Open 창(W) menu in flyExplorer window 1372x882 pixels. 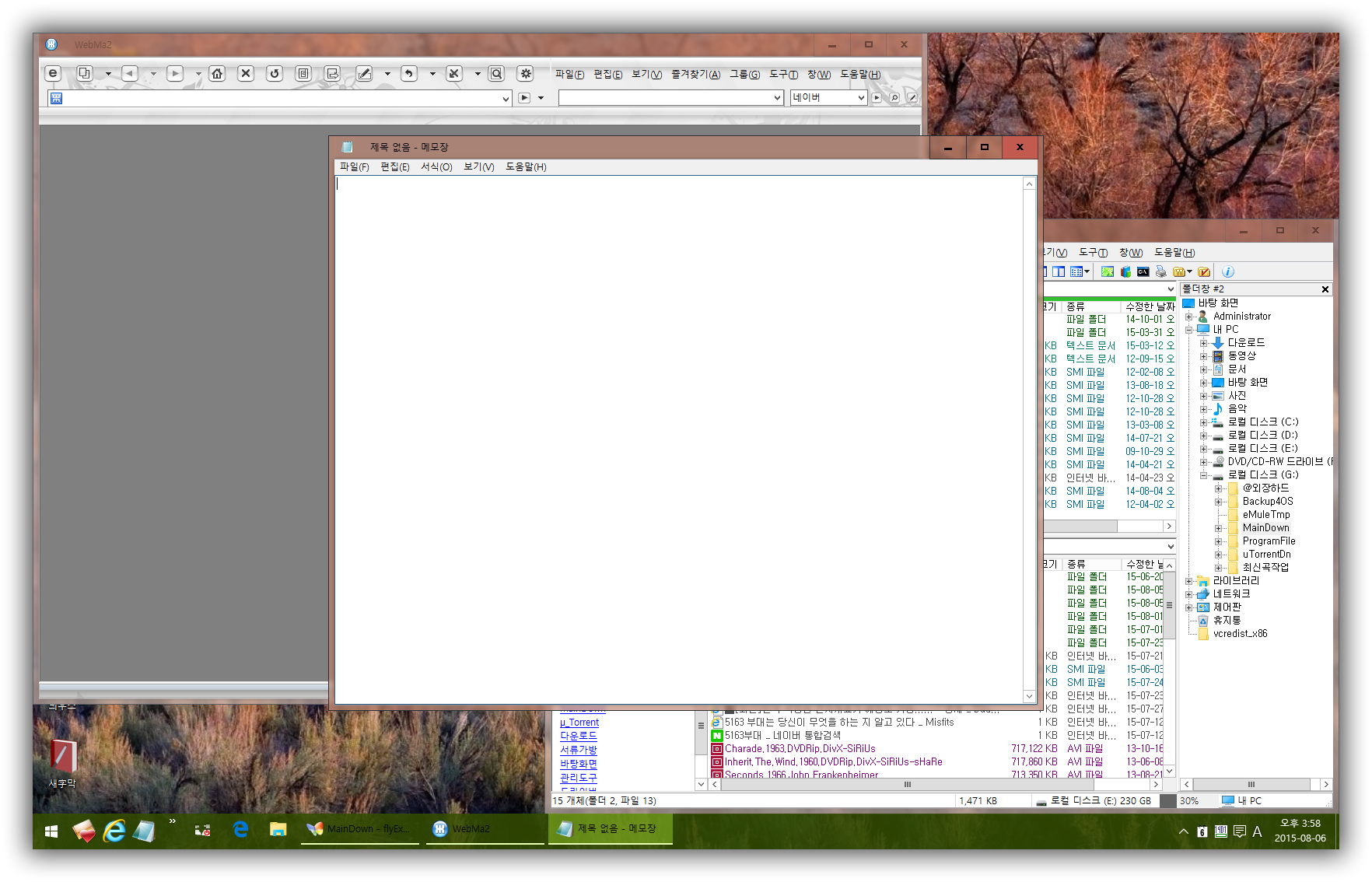point(1131,253)
